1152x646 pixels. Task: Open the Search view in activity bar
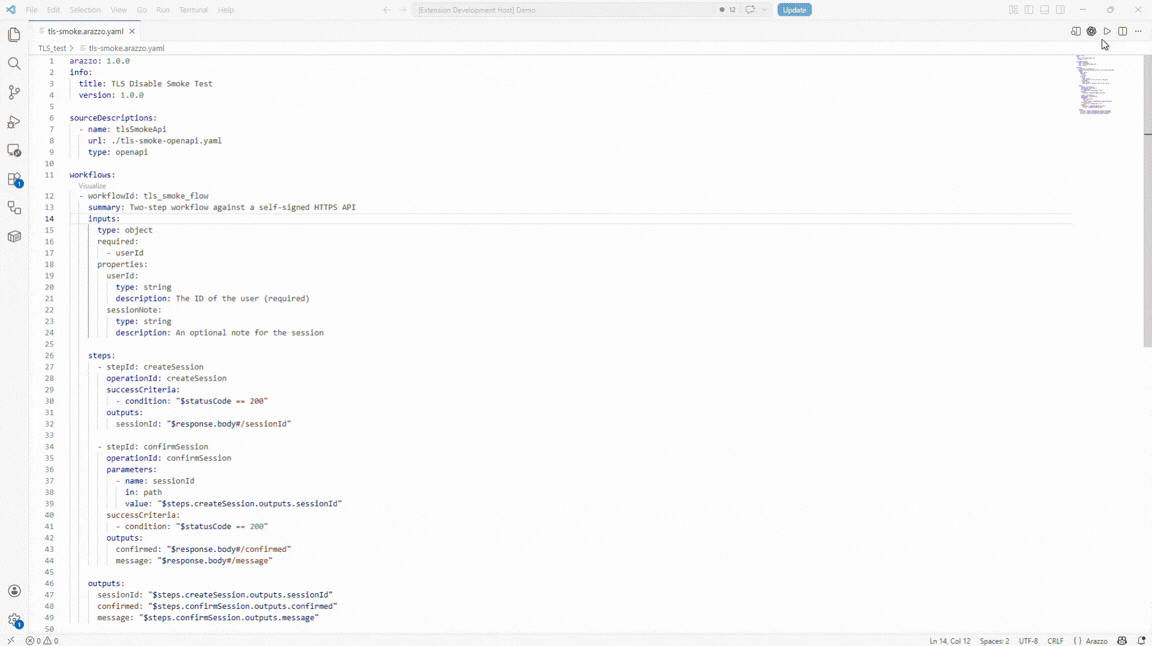pyautogui.click(x=14, y=64)
